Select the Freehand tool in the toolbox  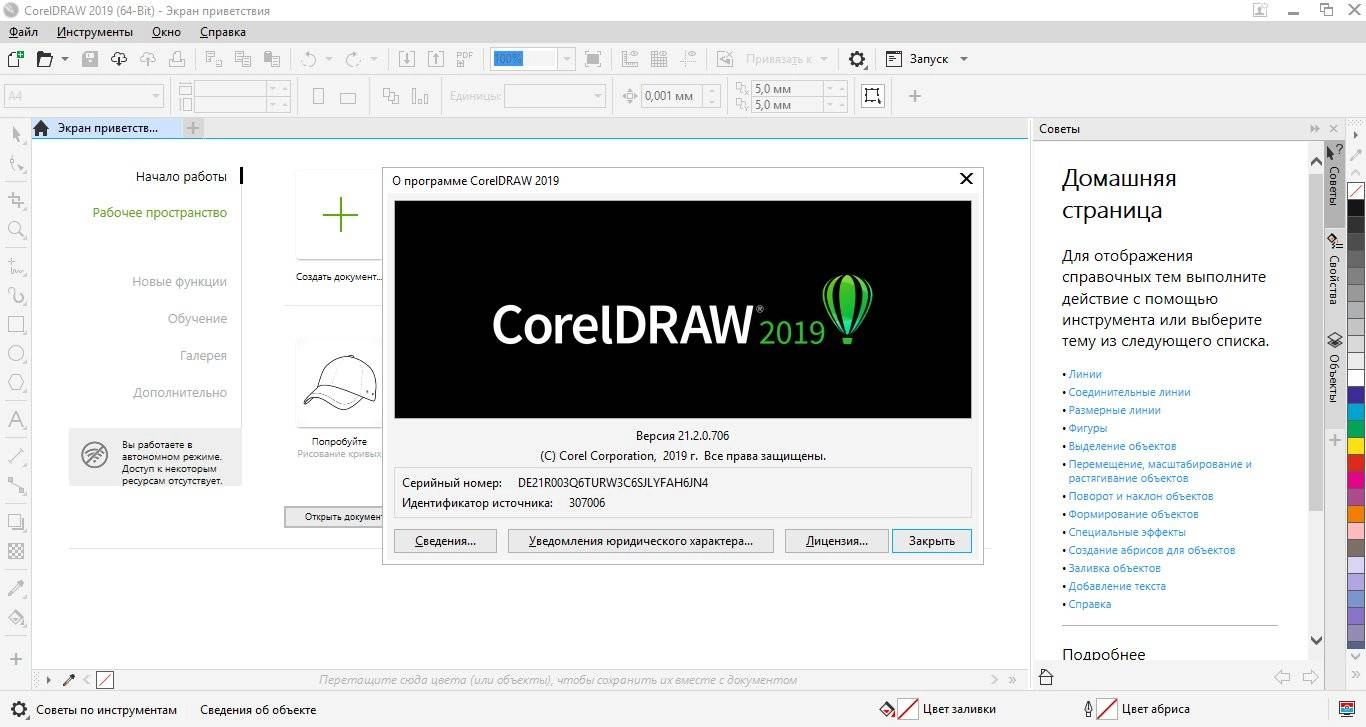[16, 266]
